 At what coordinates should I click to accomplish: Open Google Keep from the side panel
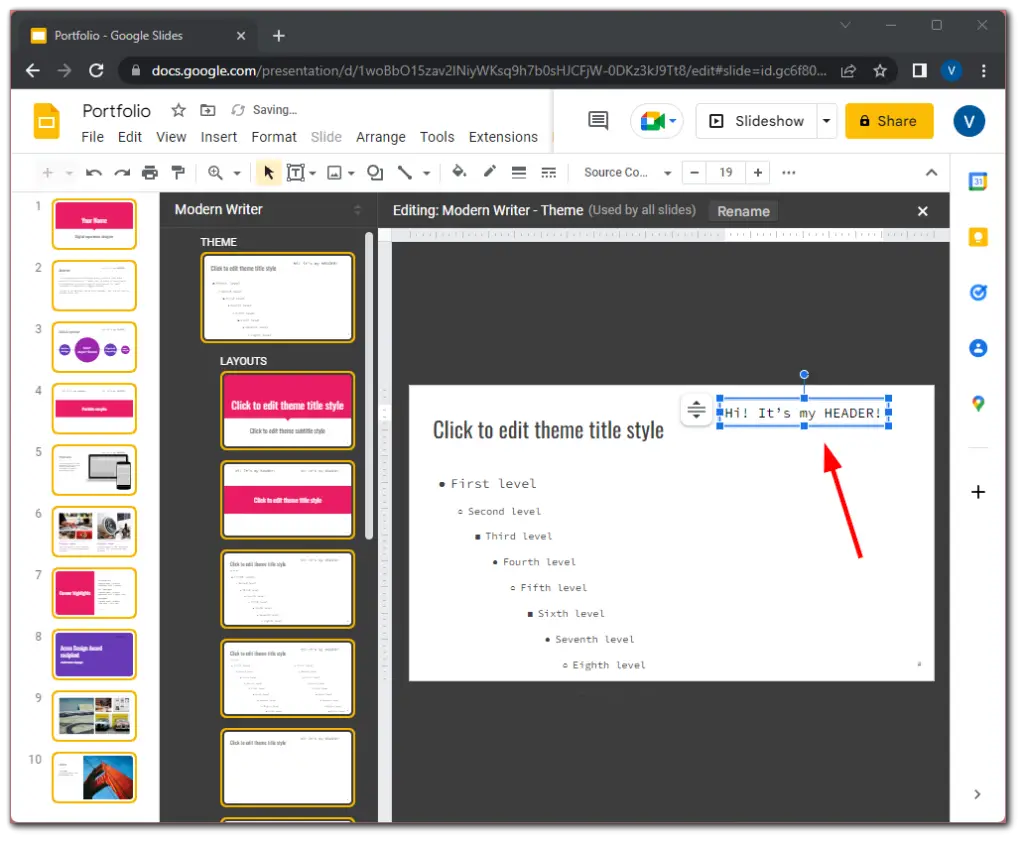coord(978,236)
